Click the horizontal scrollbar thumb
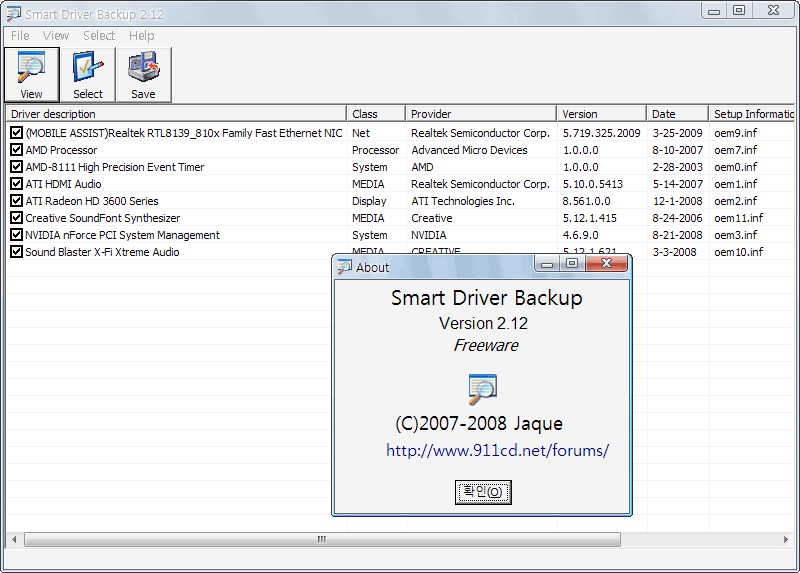 pyautogui.click(x=322, y=539)
